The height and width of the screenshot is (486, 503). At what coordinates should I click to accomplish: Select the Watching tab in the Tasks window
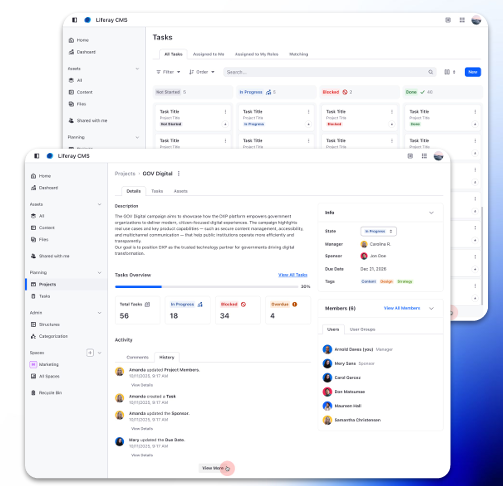[x=298, y=54]
